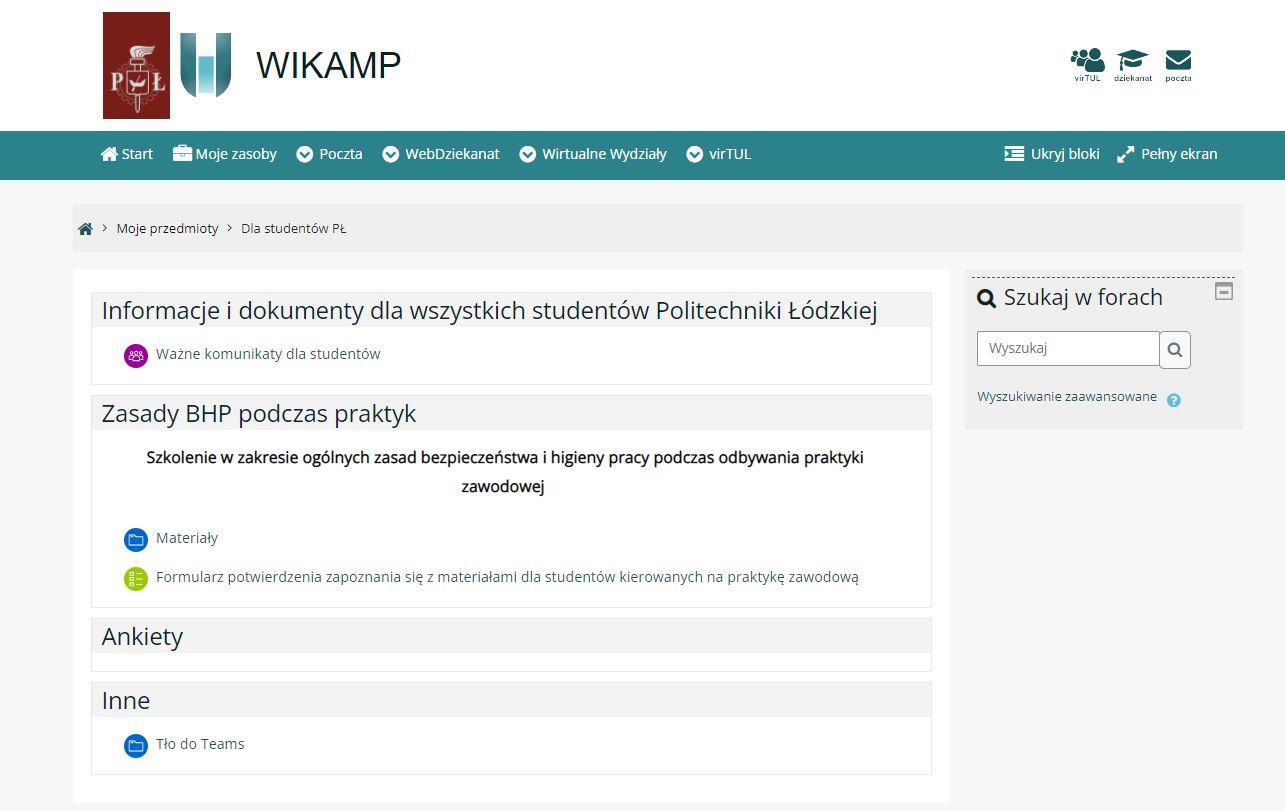Open Wyszukiwanie zaawansowane link

[1067, 397]
